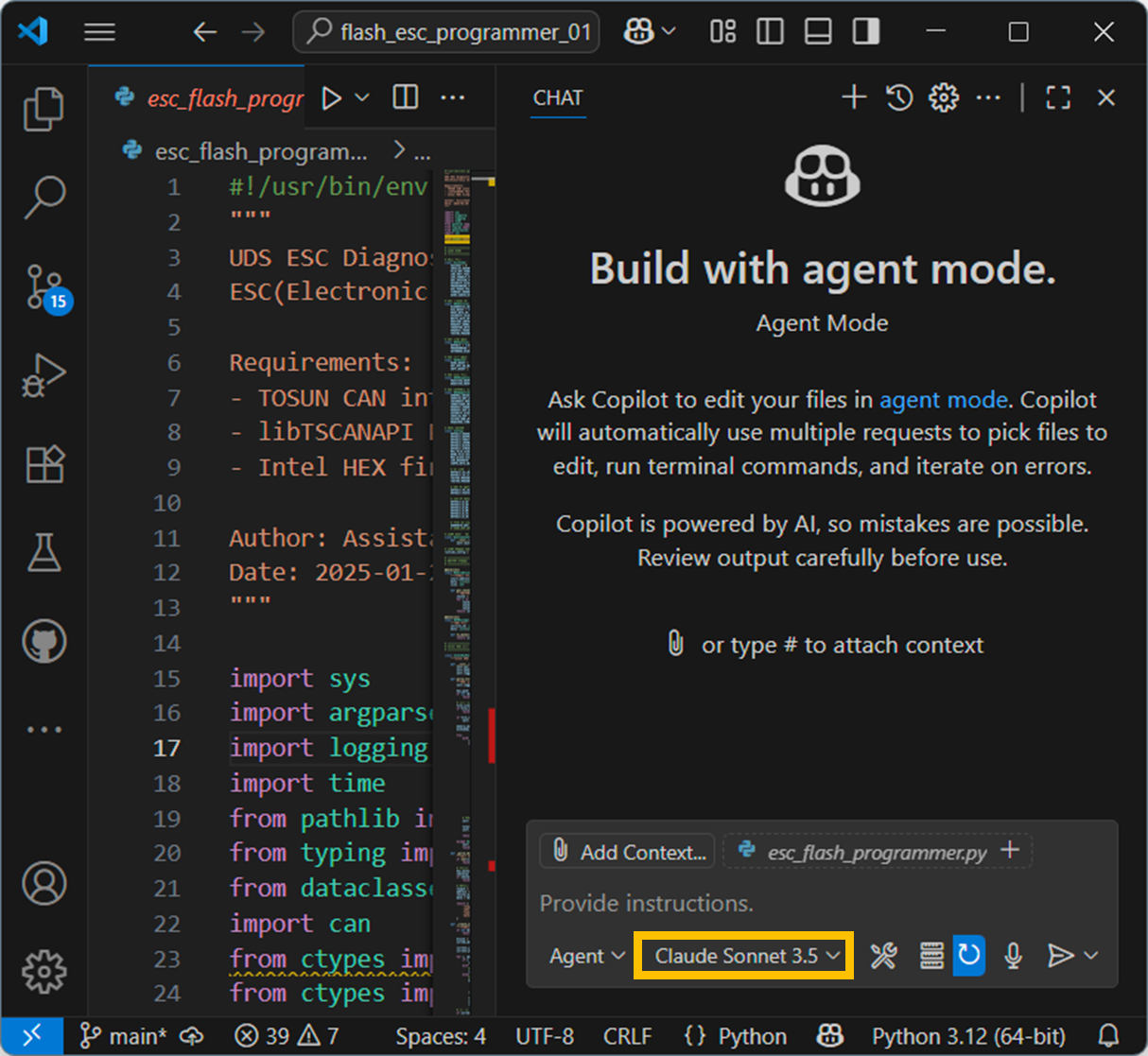Expand the send button dropdown arrow
1148x1056 pixels.
(x=1091, y=956)
